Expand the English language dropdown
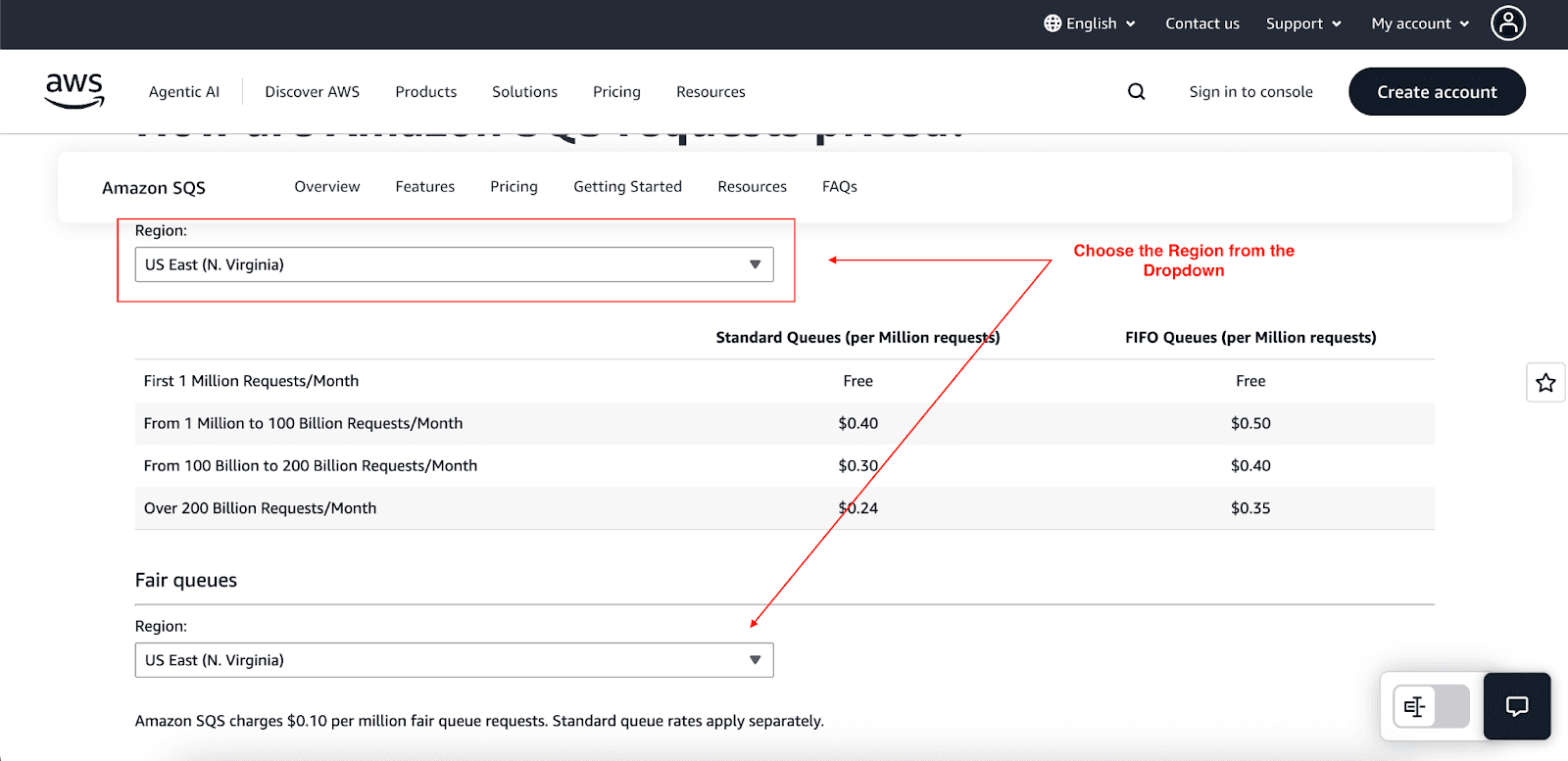 point(1090,23)
